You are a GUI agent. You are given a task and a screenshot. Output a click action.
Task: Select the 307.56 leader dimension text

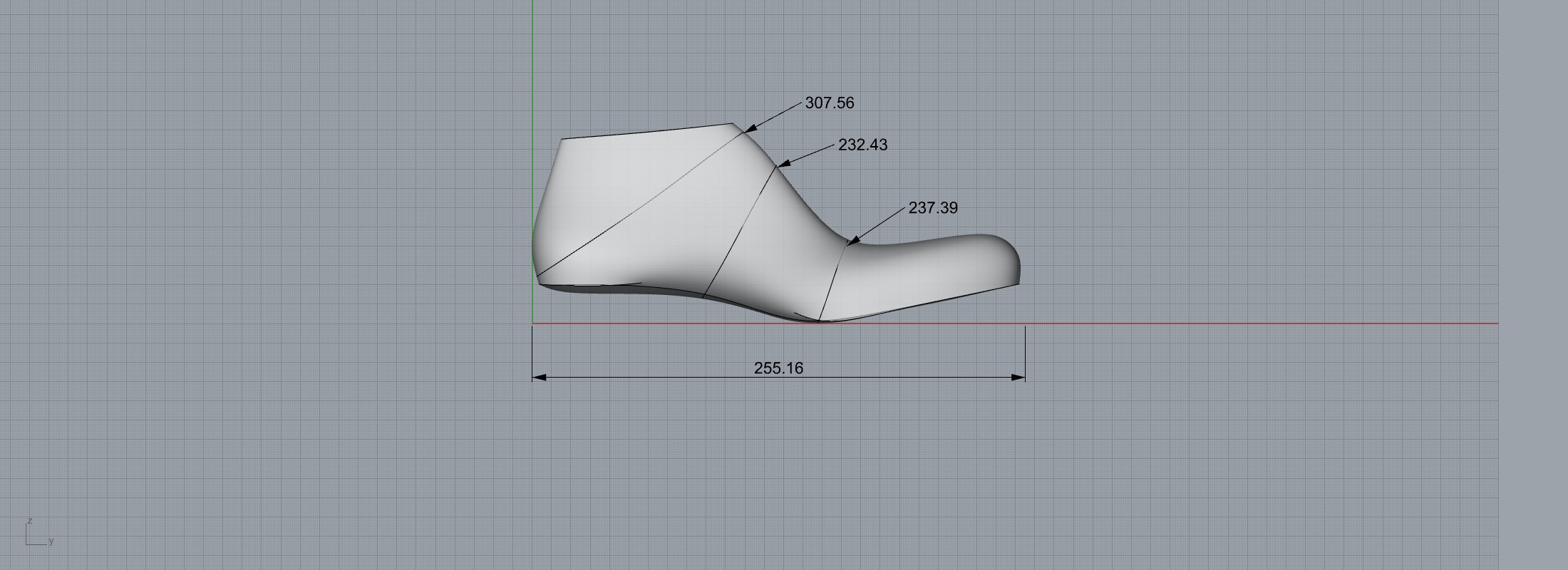pos(829,103)
